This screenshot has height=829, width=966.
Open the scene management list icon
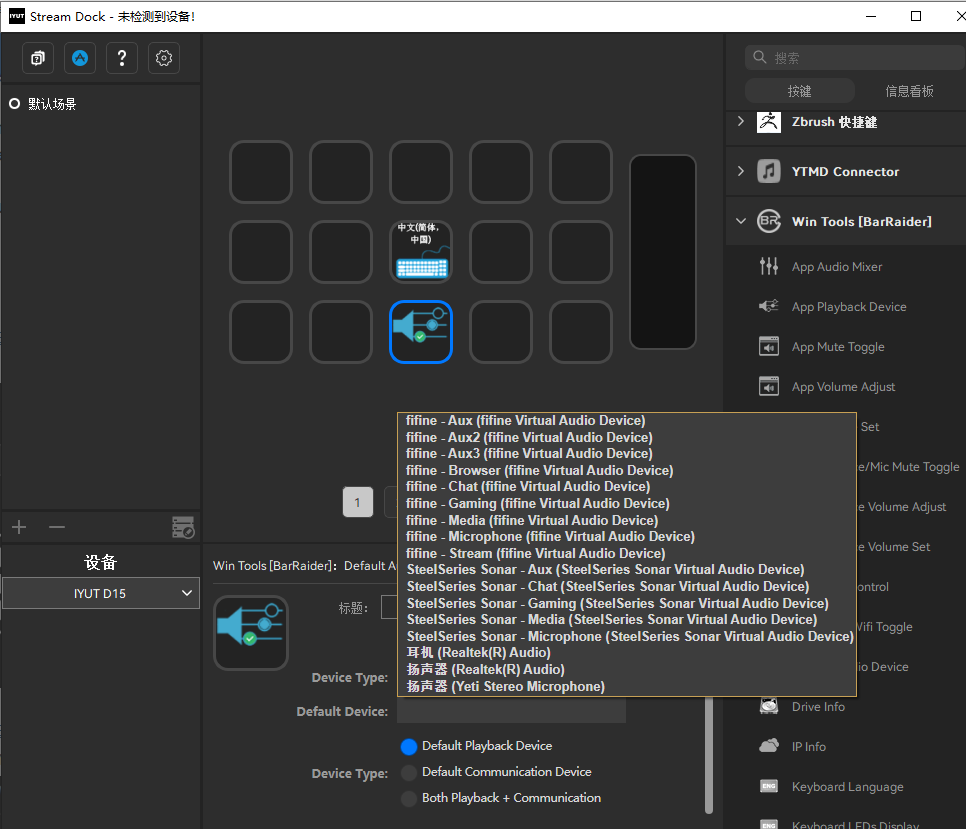(x=183, y=527)
